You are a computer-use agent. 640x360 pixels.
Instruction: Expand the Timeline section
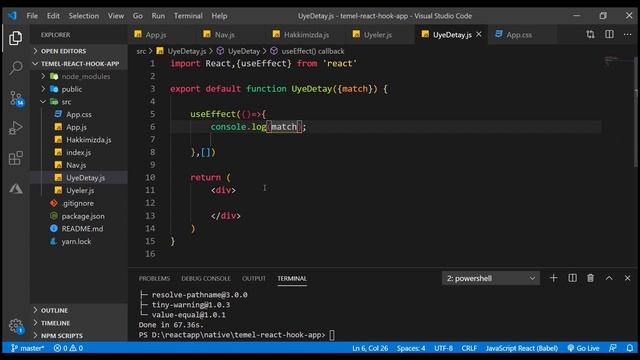coord(79,323)
